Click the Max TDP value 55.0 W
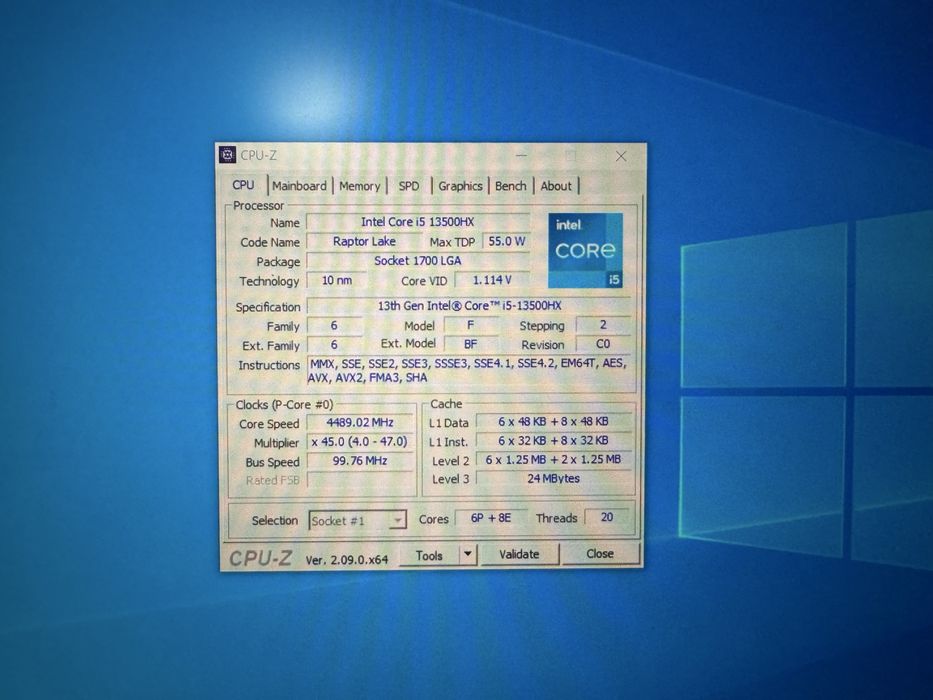The width and height of the screenshot is (933, 700). coord(506,241)
